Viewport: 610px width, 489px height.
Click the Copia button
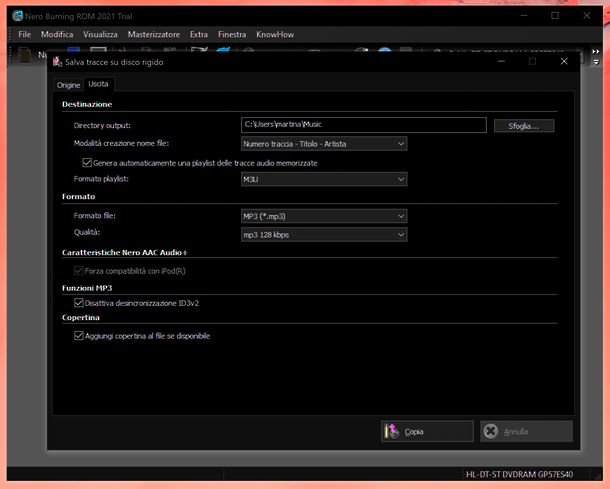pos(427,431)
